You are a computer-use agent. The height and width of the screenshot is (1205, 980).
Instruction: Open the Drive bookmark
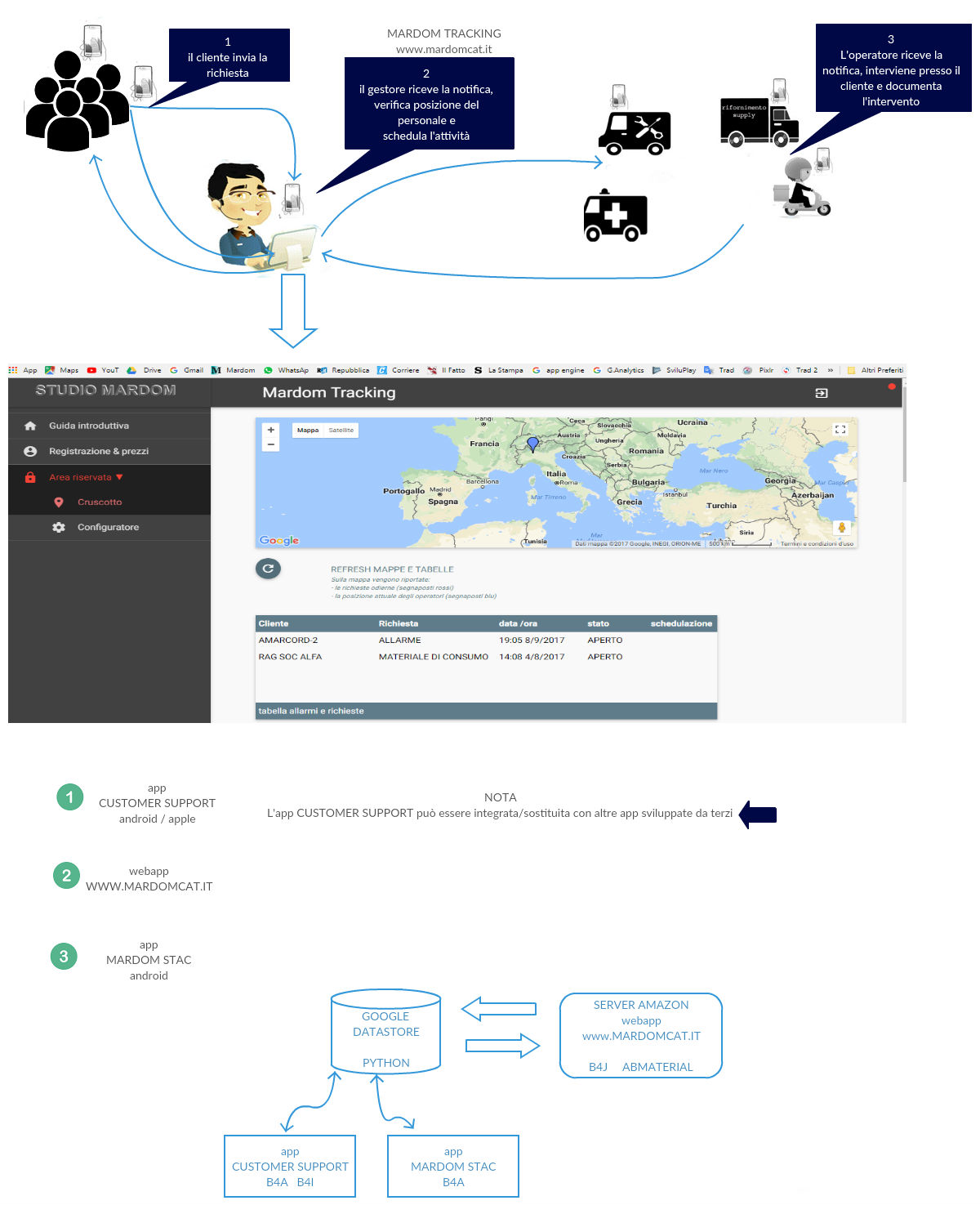tap(145, 370)
